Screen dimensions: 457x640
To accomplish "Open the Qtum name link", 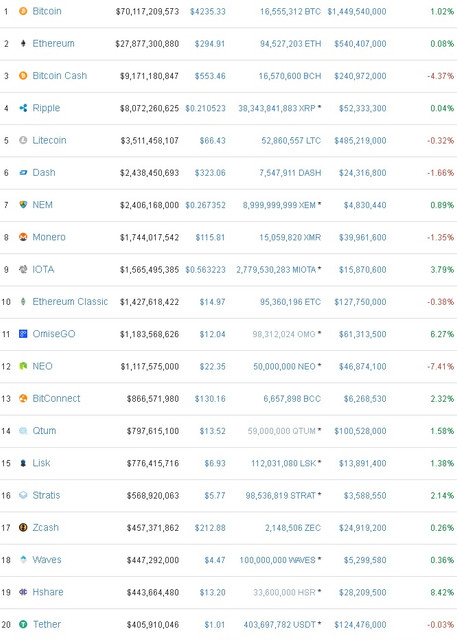I will (x=44, y=431).
